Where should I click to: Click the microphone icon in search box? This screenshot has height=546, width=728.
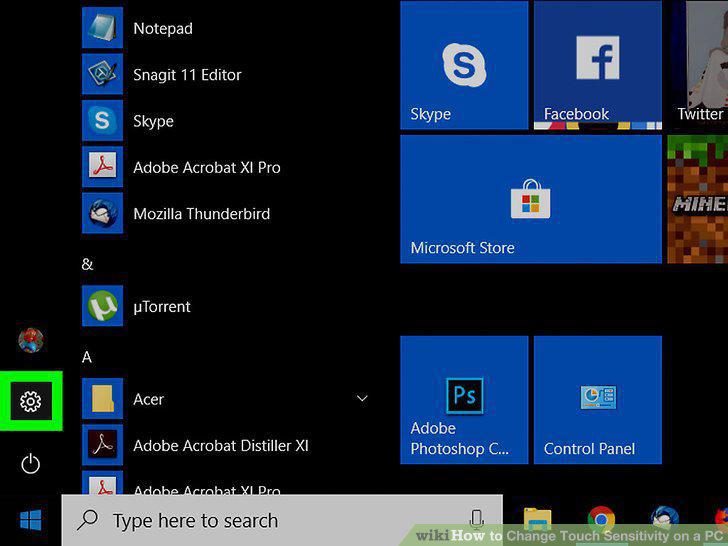click(476, 519)
